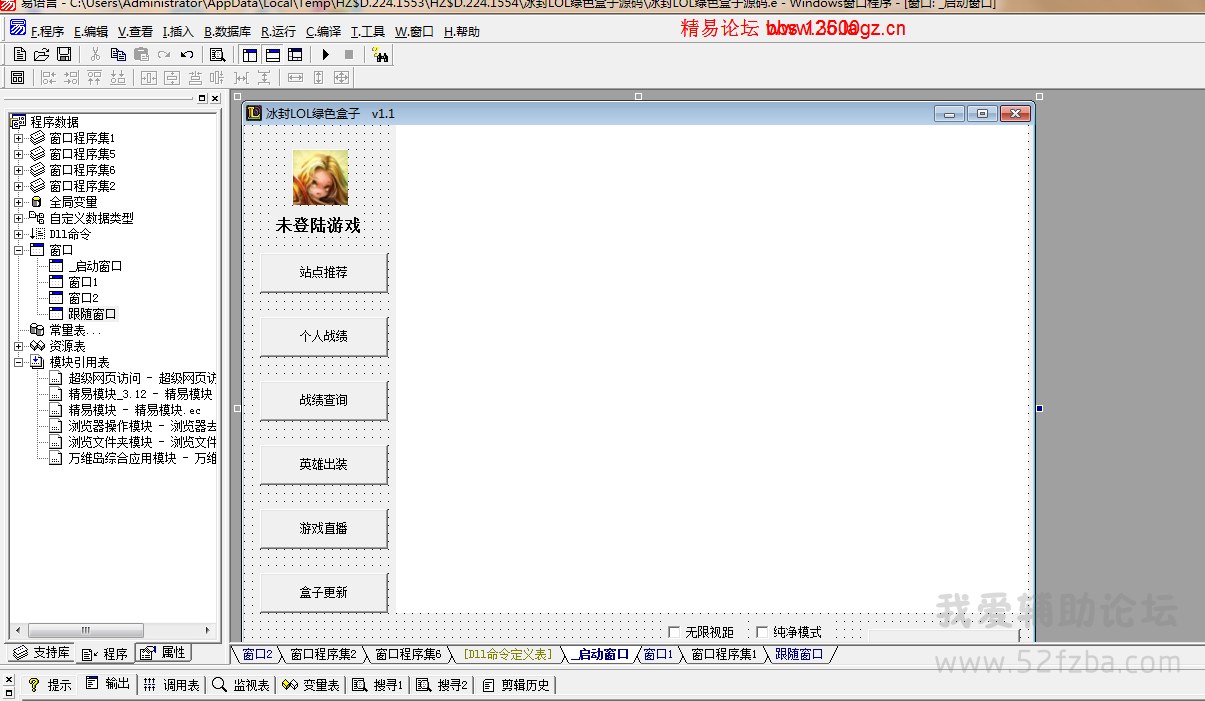Screen dimensions: 1205x701
Task: Click the New file toolbar icon
Action: coord(19,55)
